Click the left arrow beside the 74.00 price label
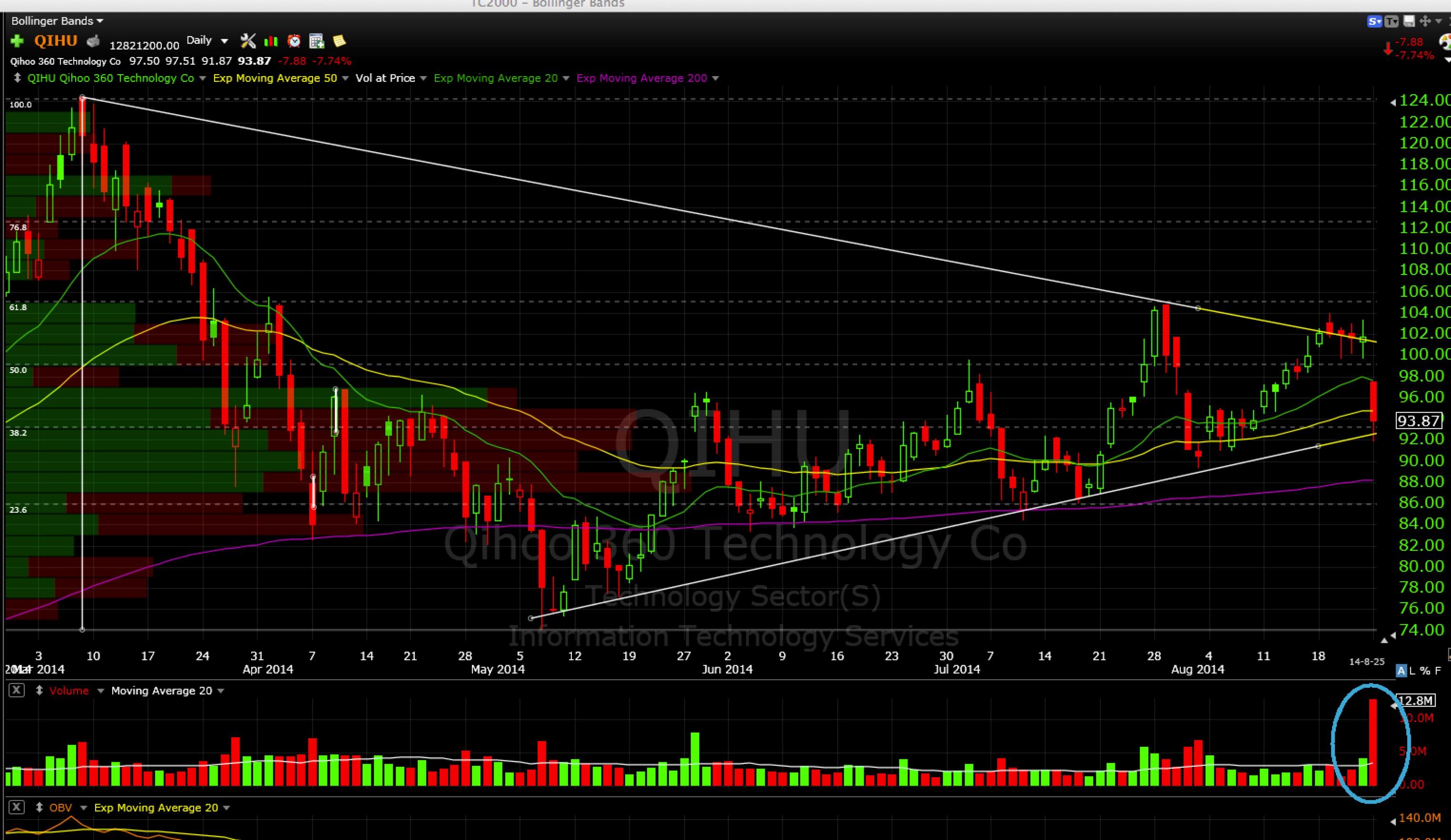 [x=1393, y=635]
